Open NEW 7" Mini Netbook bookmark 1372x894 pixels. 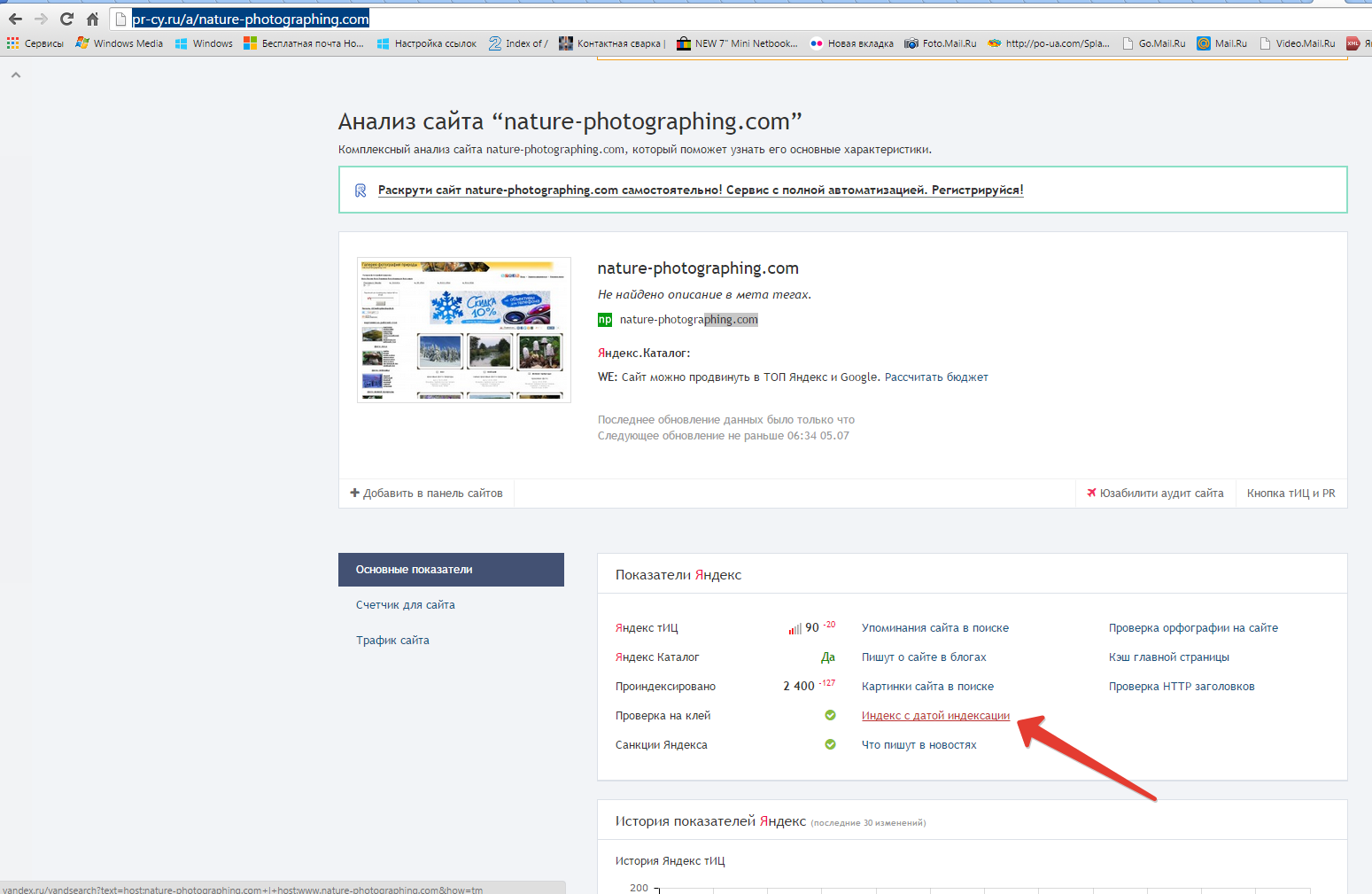point(737,43)
